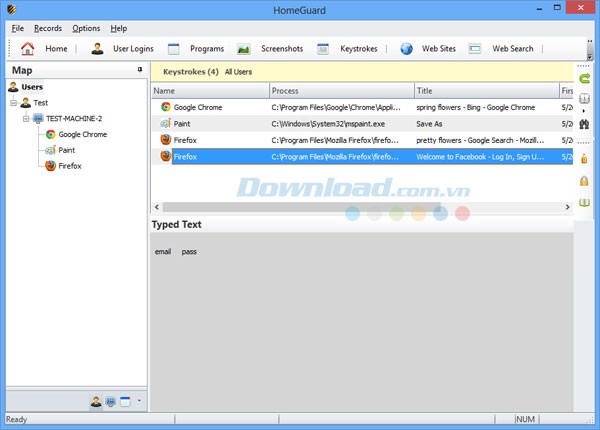The height and width of the screenshot is (430, 600).
Task: Open the Options menu
Action: pyautogui.click(x=86, y=28)
